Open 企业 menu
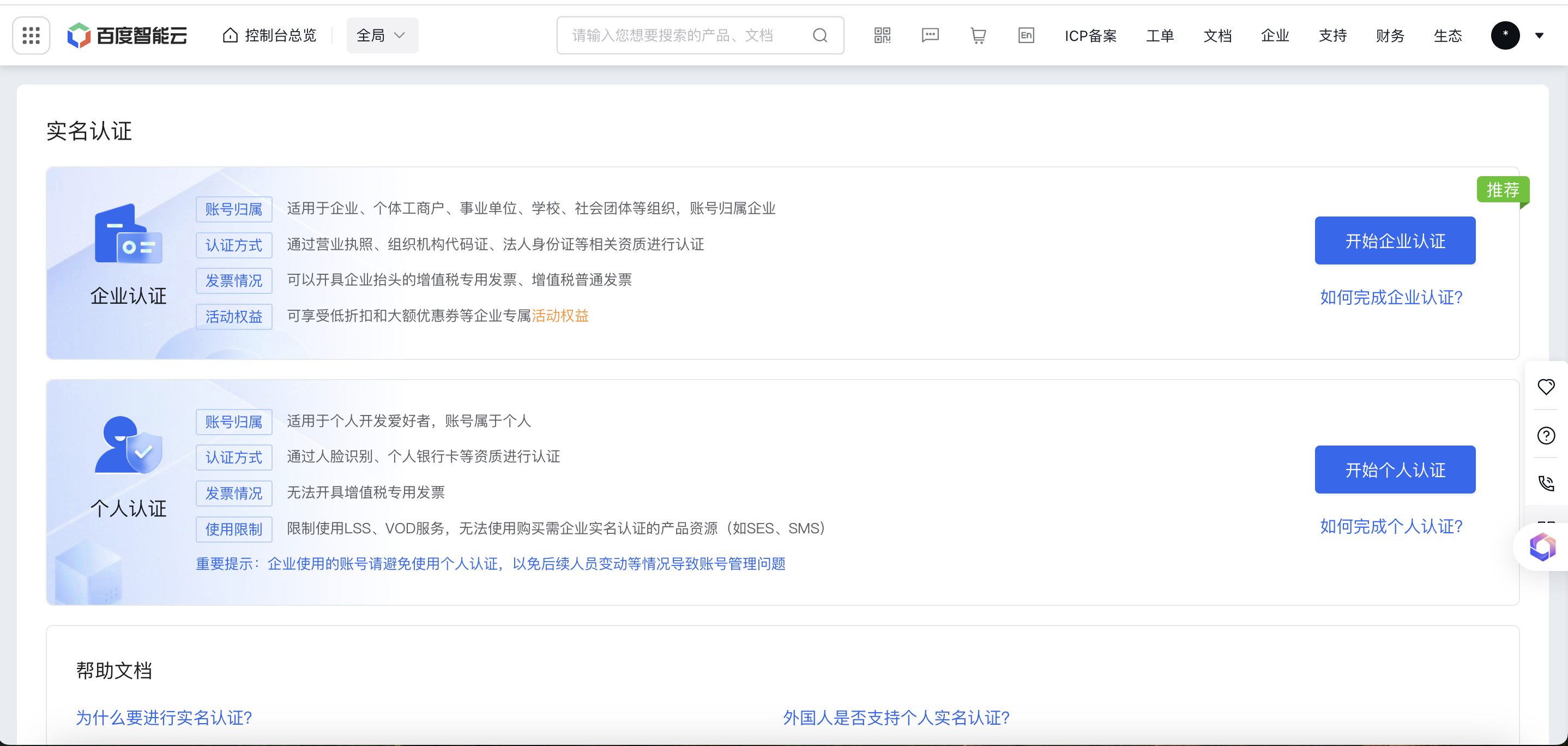Viewport: 1568px width, 746px height. [1275, 36]
